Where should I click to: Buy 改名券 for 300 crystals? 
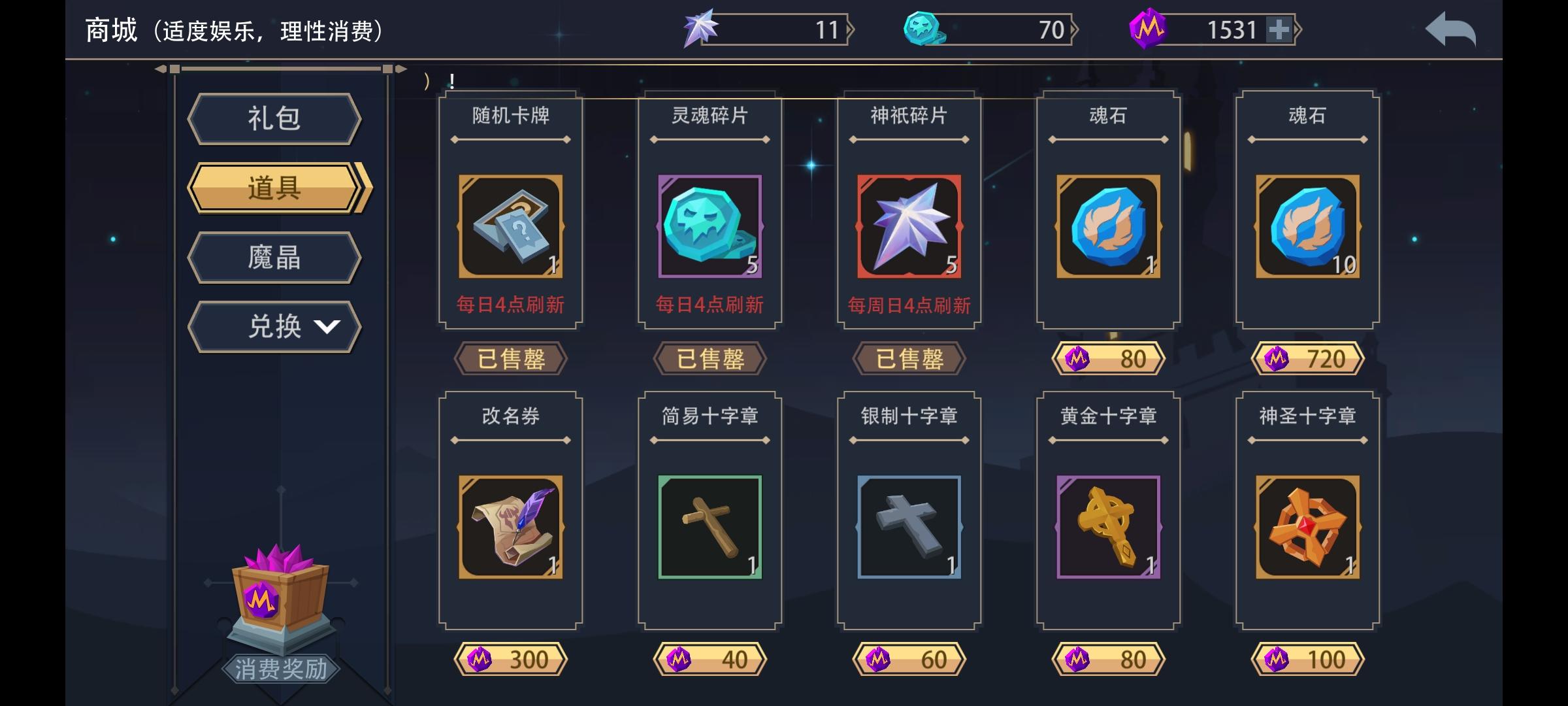pyautogui.click(x=510, y=659)
